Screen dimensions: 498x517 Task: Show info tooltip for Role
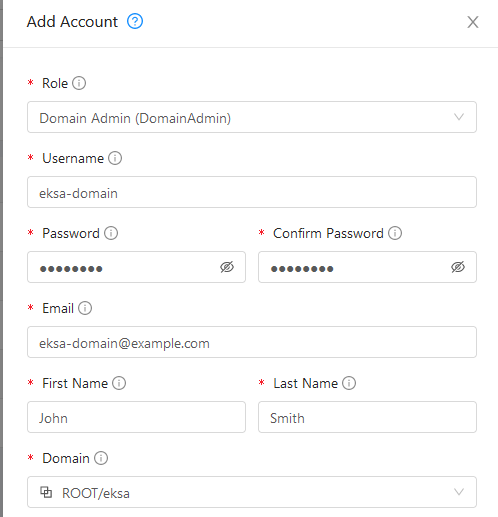[79, 83]
